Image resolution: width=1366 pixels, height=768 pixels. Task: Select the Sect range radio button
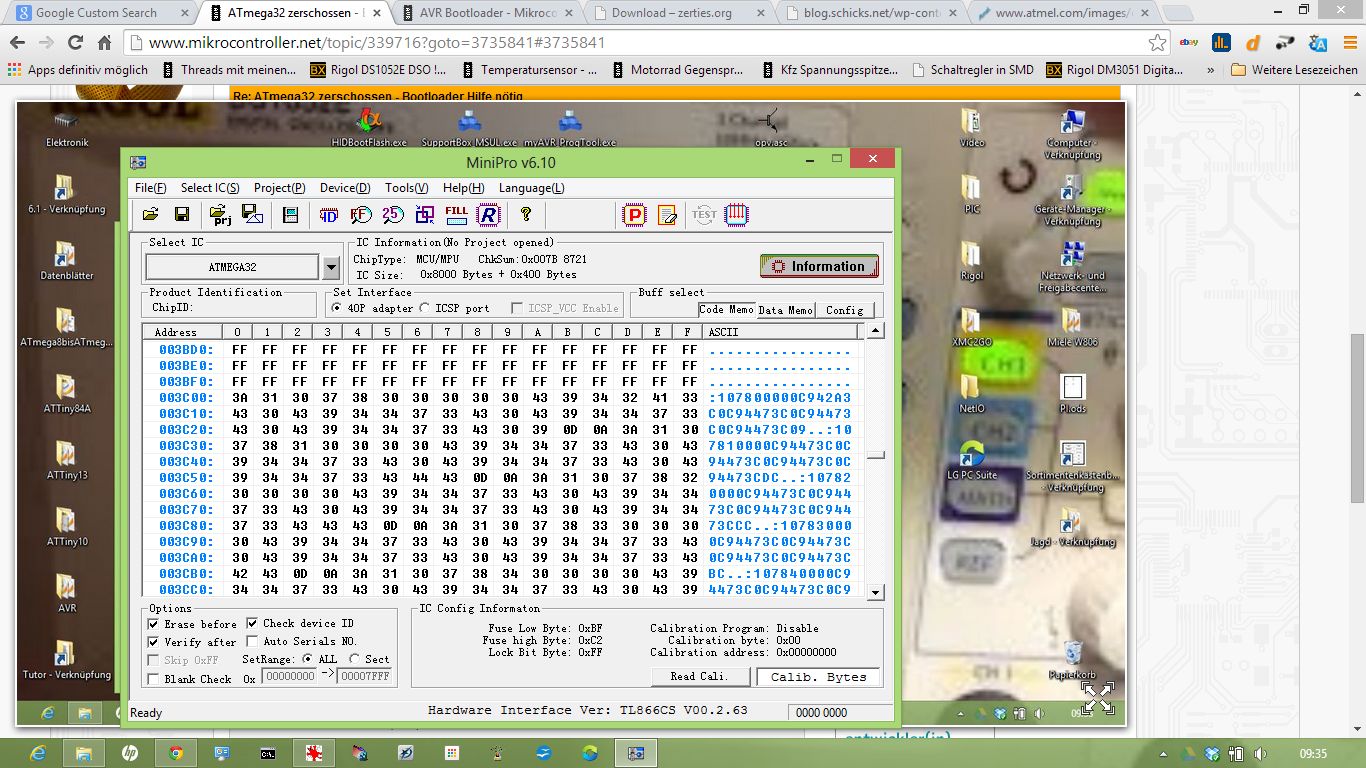point(354,658)
